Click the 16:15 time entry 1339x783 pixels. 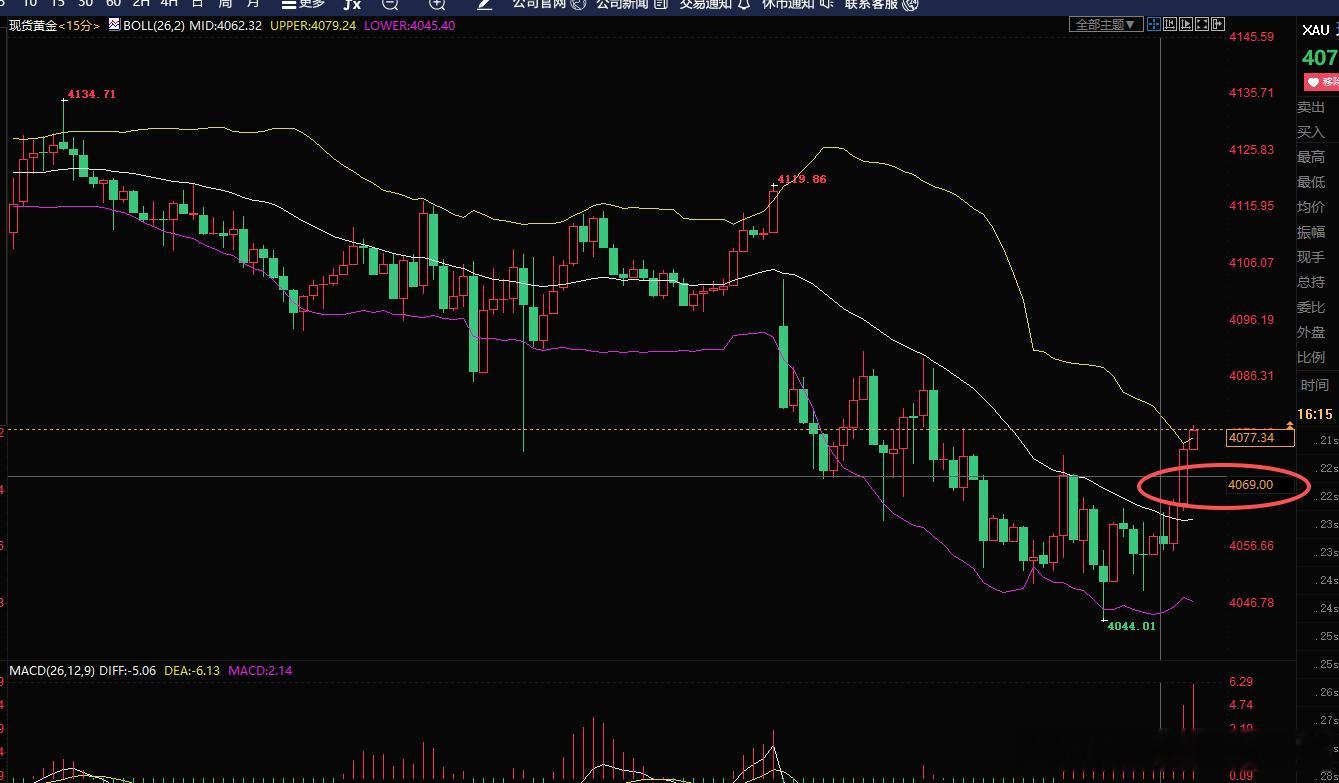1315,414
